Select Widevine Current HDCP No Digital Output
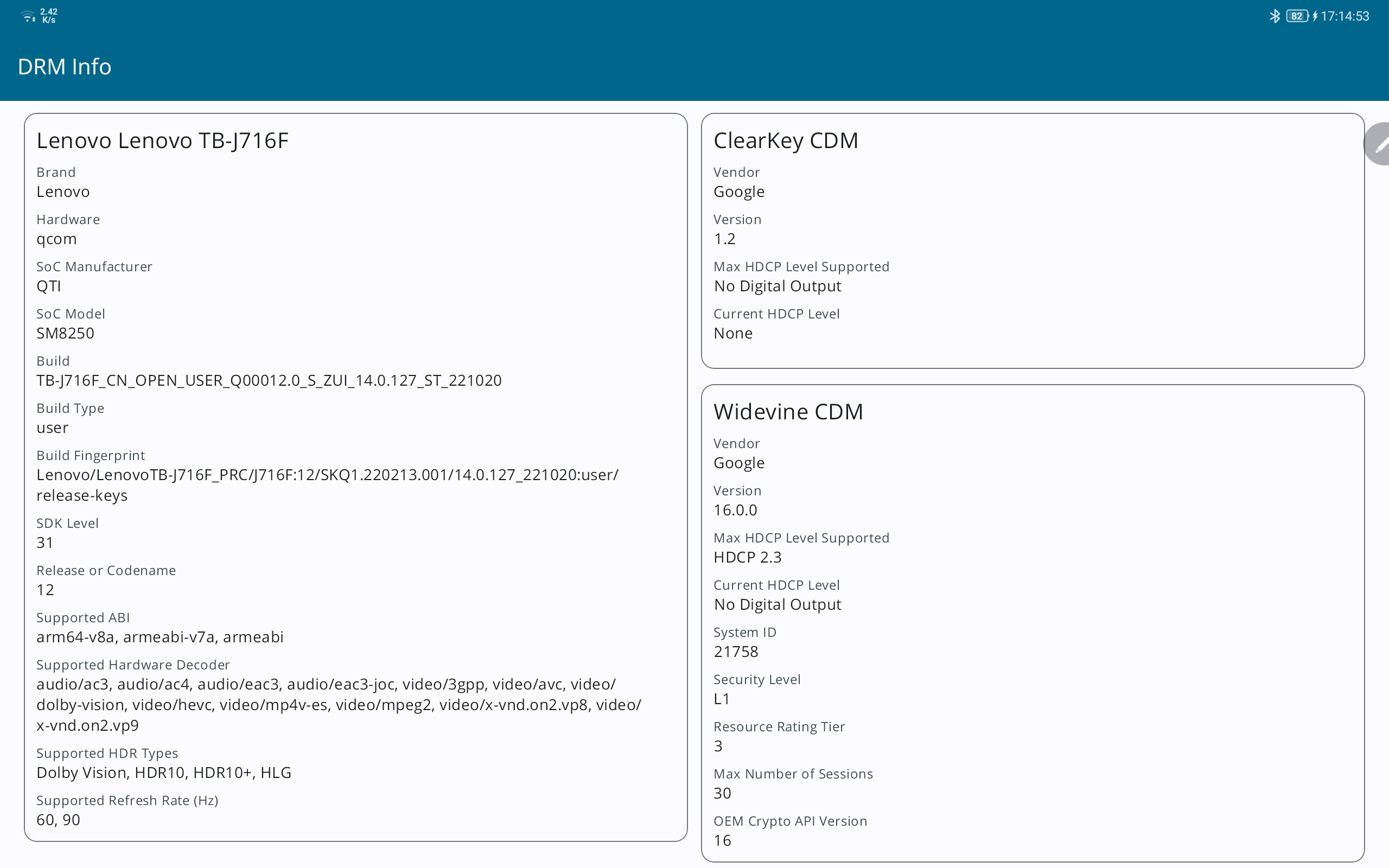Image resolution: width=1389 pixels, height=868 pixels. pos(777,604)
